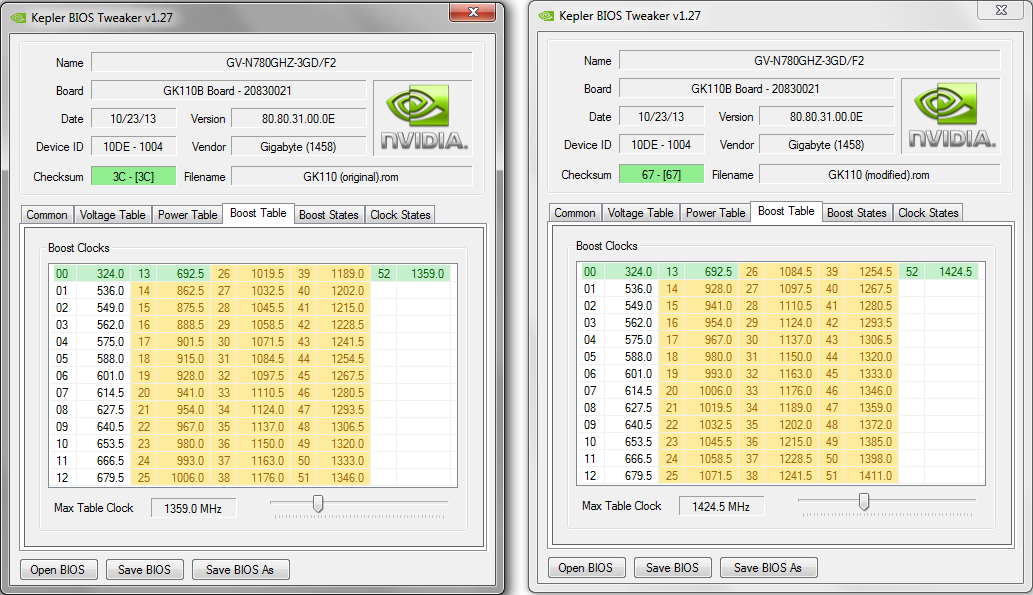
Task: Go to Boost States tab in original window
Action: 329,215
